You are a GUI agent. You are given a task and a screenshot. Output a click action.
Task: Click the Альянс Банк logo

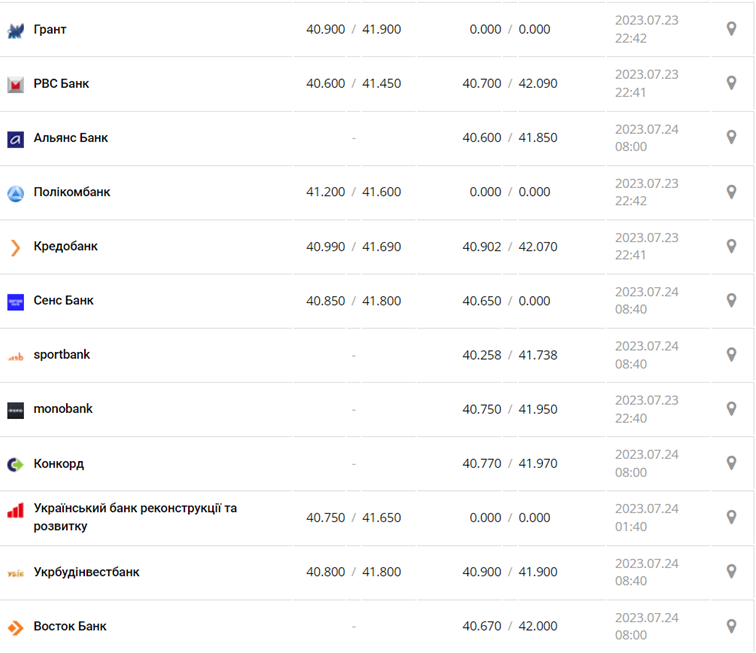pyautogui.click(x=15, y=139)
